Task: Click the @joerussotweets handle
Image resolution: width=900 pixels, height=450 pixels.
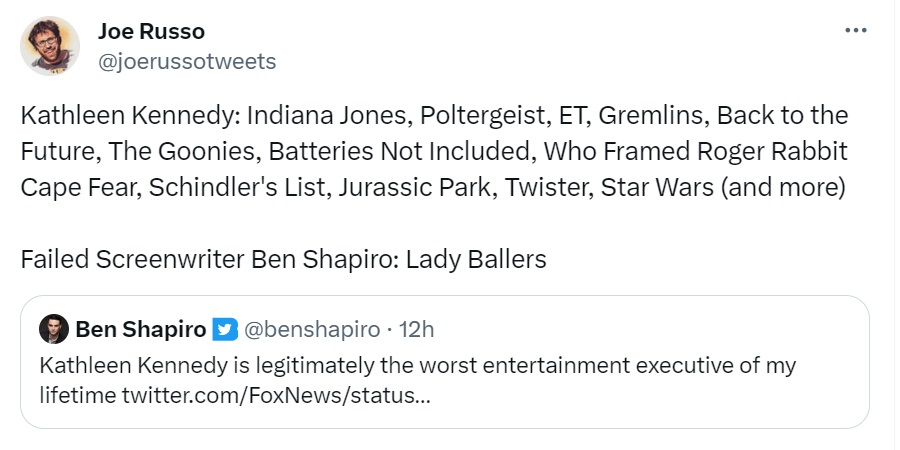Action: click(187, 62)
